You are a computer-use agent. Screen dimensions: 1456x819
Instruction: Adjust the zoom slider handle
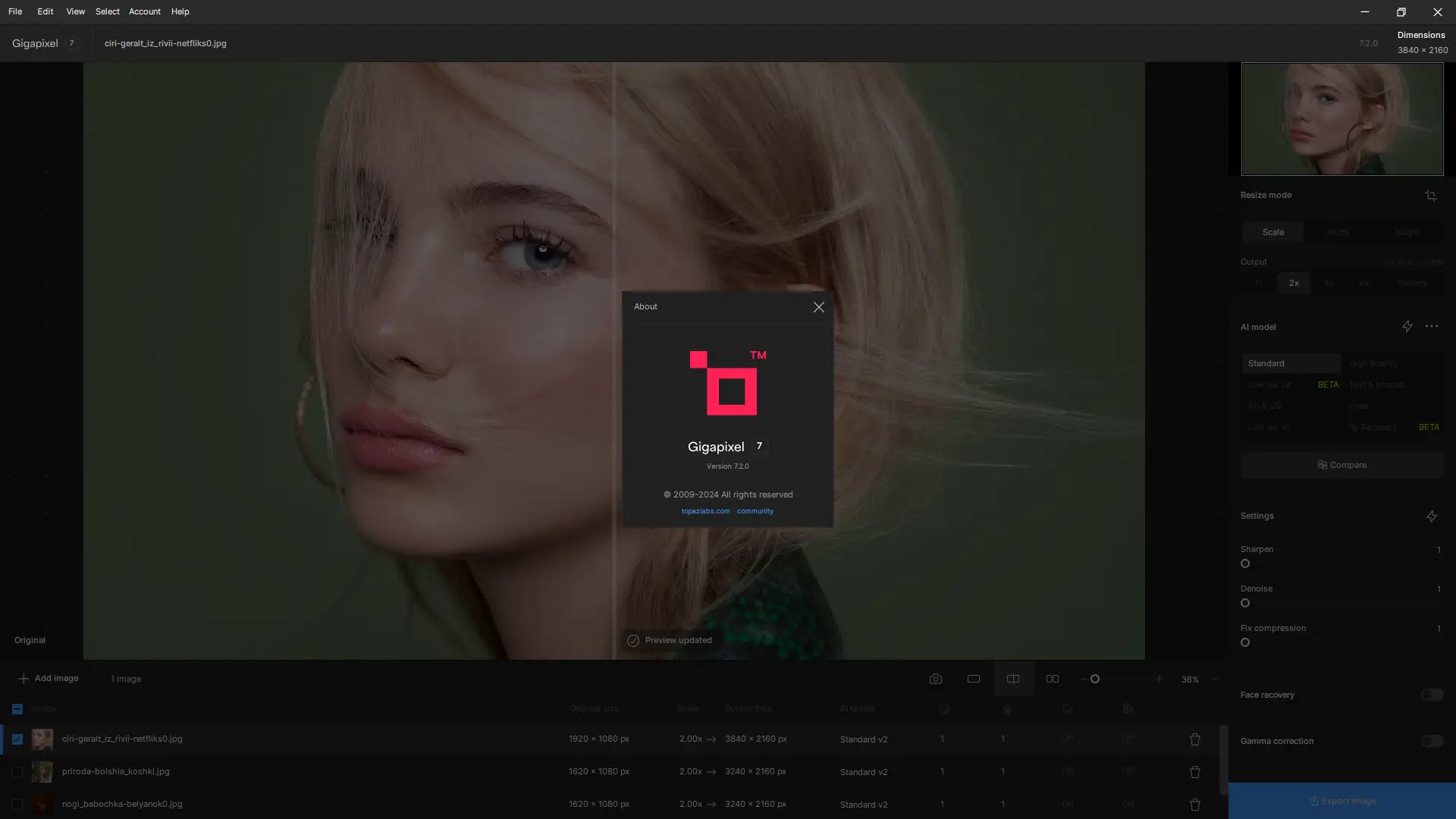[x=1094, y=679]
